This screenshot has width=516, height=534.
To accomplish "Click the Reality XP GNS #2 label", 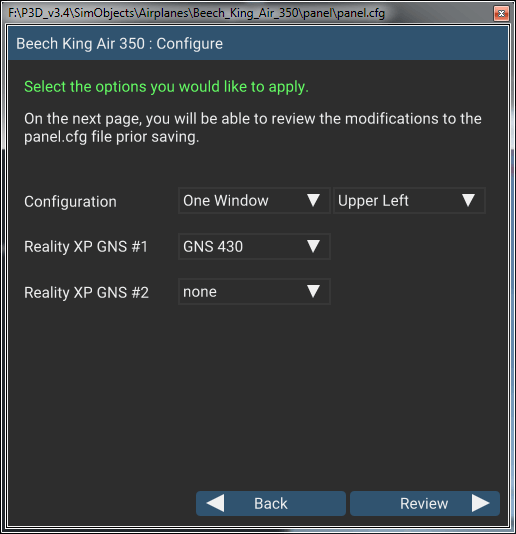I will [x=87, y=293].
